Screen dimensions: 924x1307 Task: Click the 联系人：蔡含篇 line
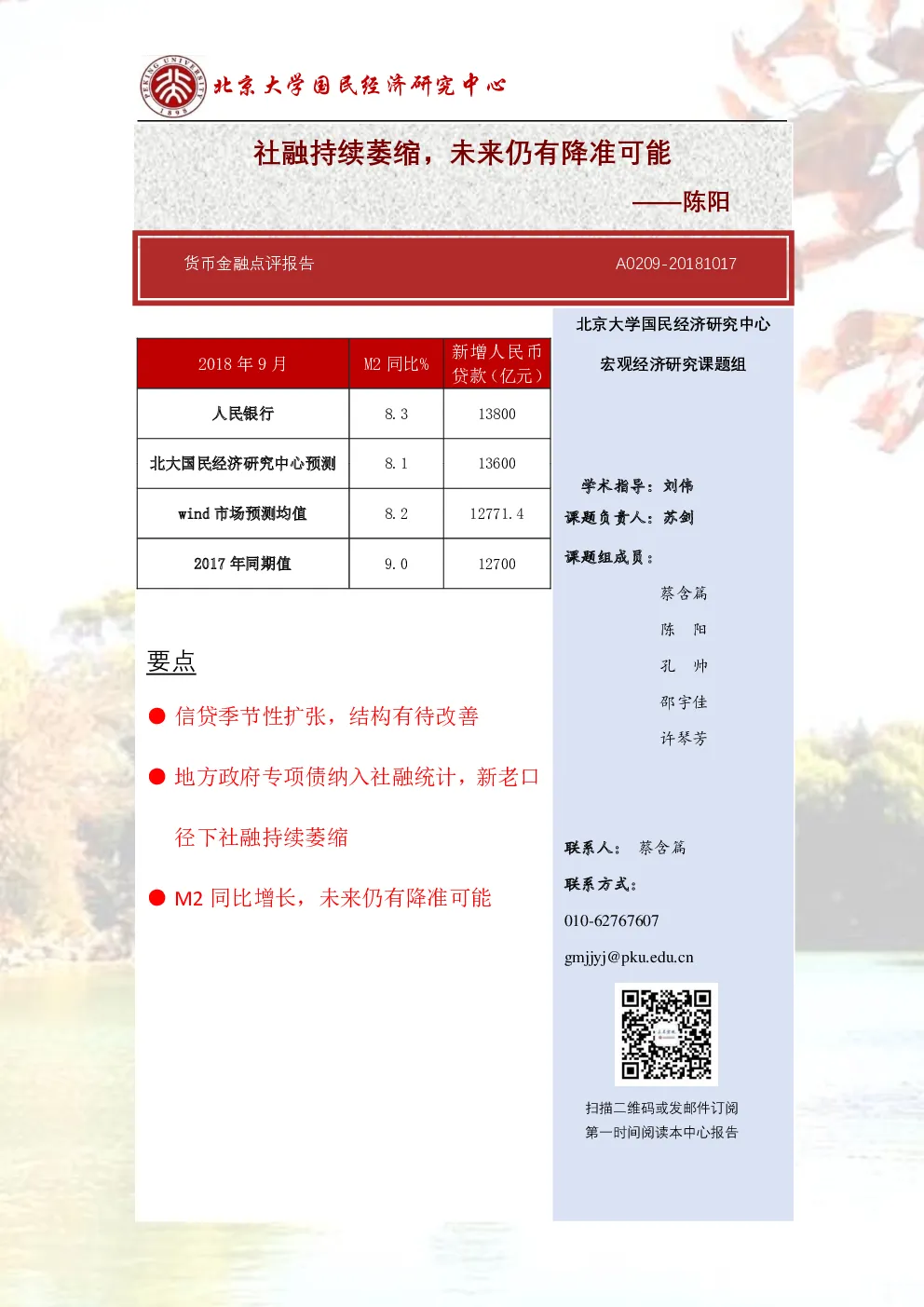coord(625,848)
